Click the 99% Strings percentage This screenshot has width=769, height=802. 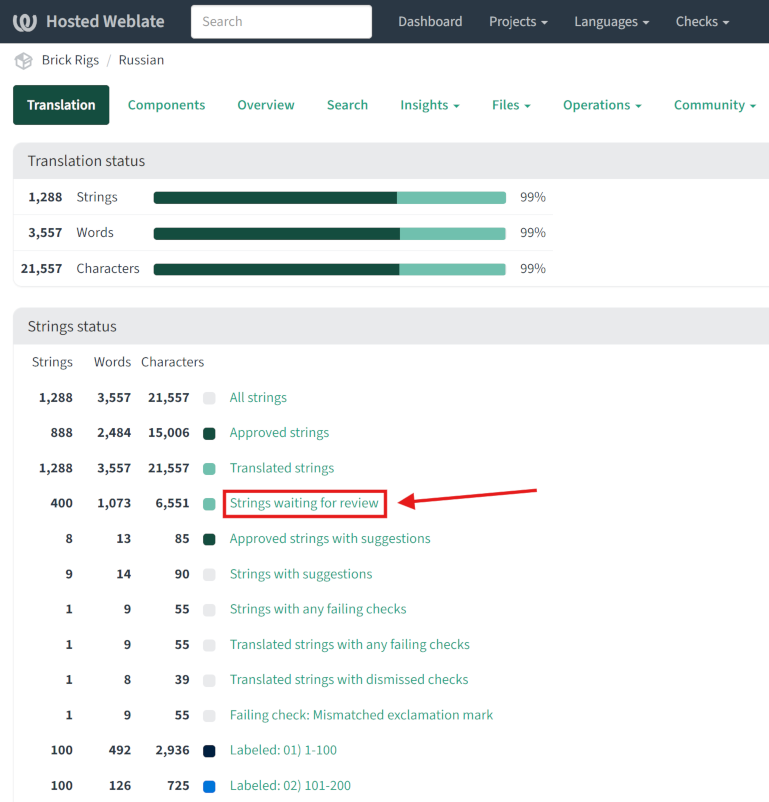[533, 197]
